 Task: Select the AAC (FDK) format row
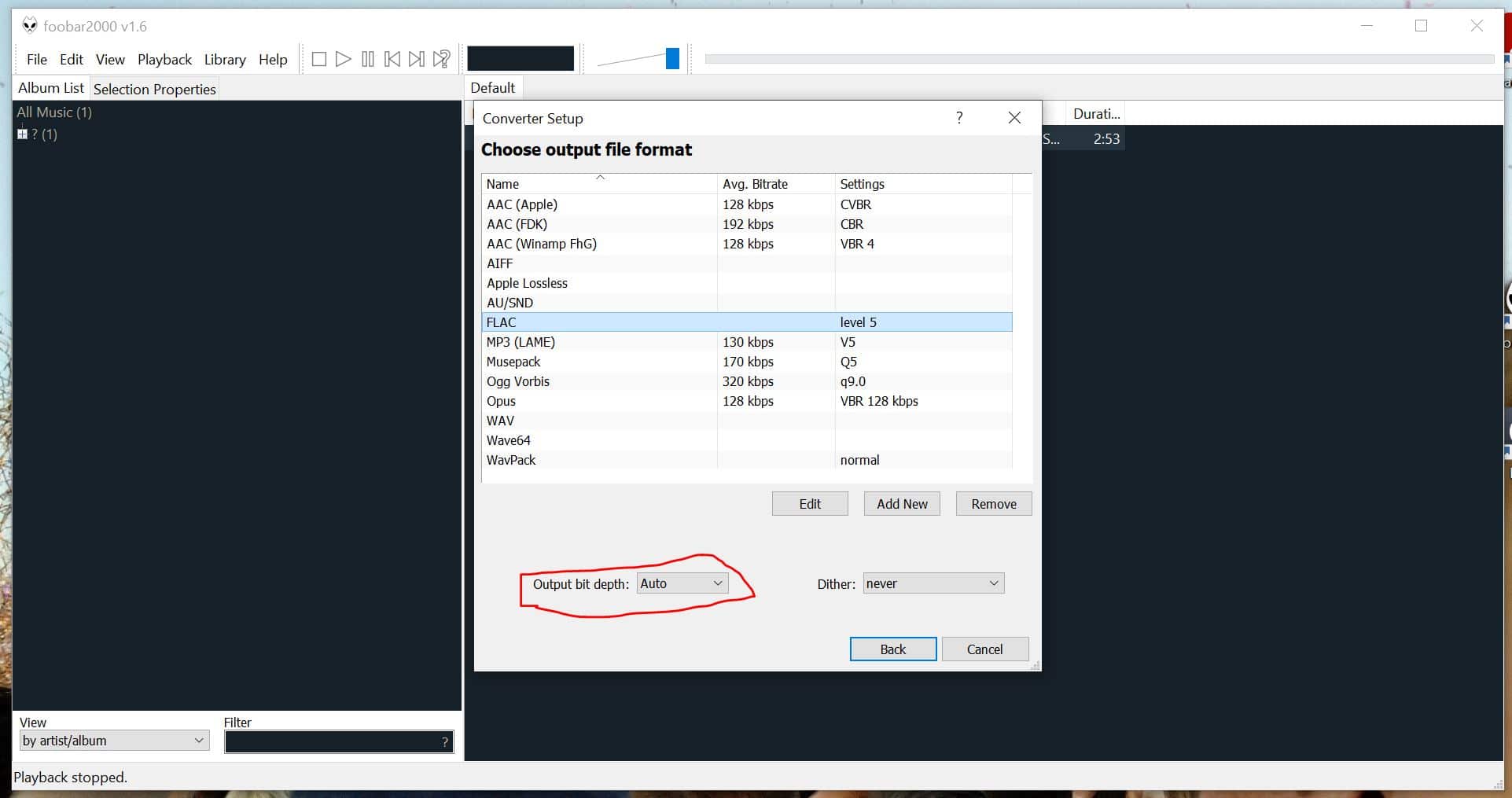click(747, 224)
